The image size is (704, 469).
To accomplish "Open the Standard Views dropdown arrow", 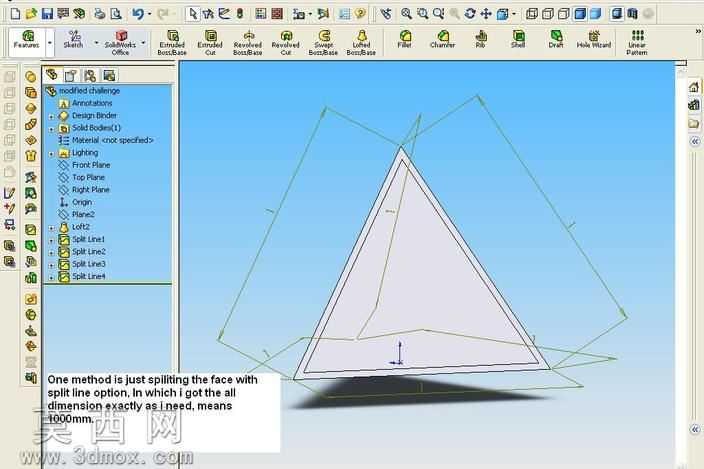I will coord(514,14).
